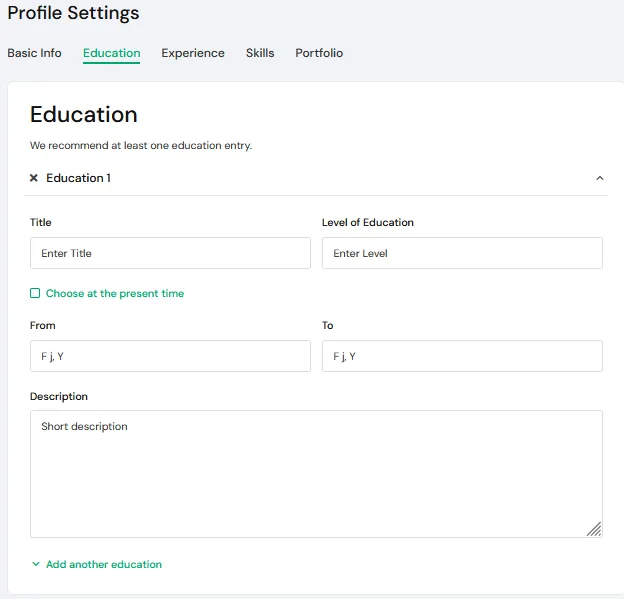Image resolution: width=624 pixels, height=599 pixels.
Task: Click 'Choose at the present time' label
Action: coord(115,293)
